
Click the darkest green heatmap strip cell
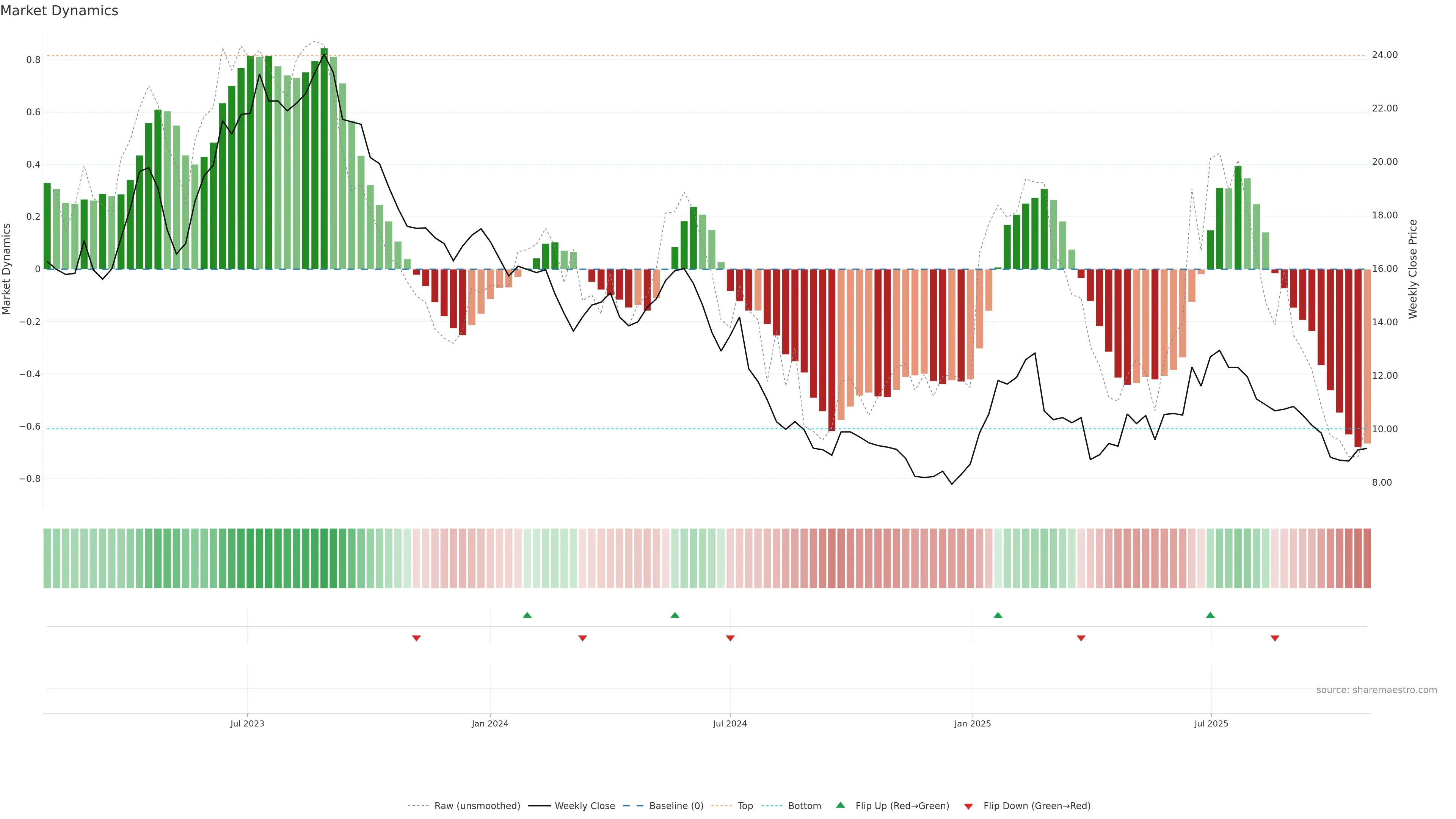[x=324, y=558]
